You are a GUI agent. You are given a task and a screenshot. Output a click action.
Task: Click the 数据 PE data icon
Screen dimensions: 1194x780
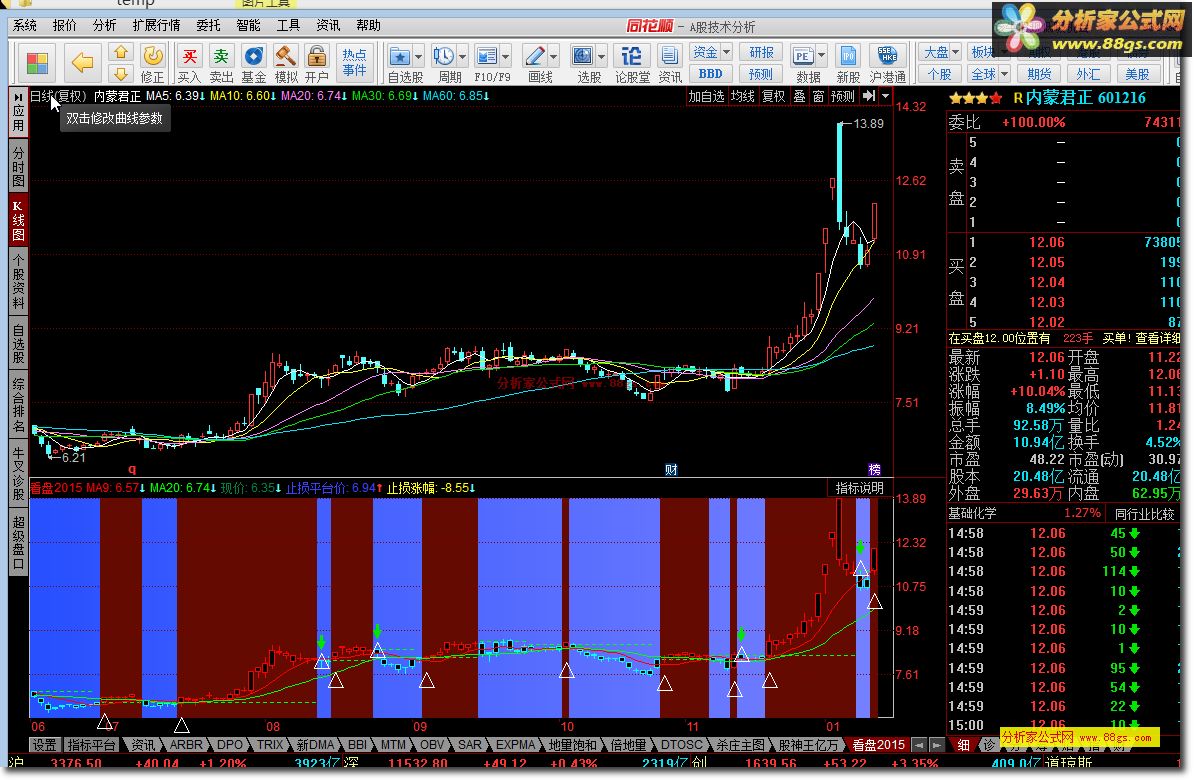[x=803, y=63]
